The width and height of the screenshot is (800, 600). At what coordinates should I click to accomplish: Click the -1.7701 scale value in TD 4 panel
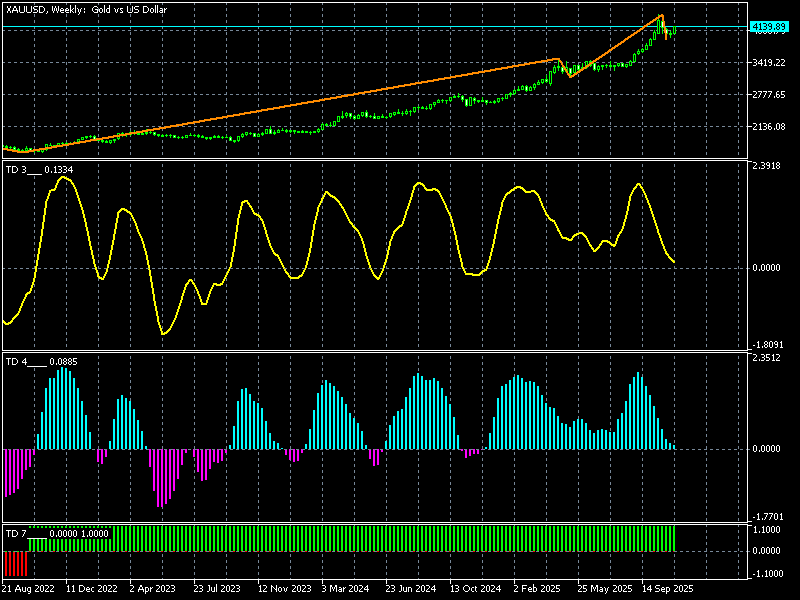[766, 517]
